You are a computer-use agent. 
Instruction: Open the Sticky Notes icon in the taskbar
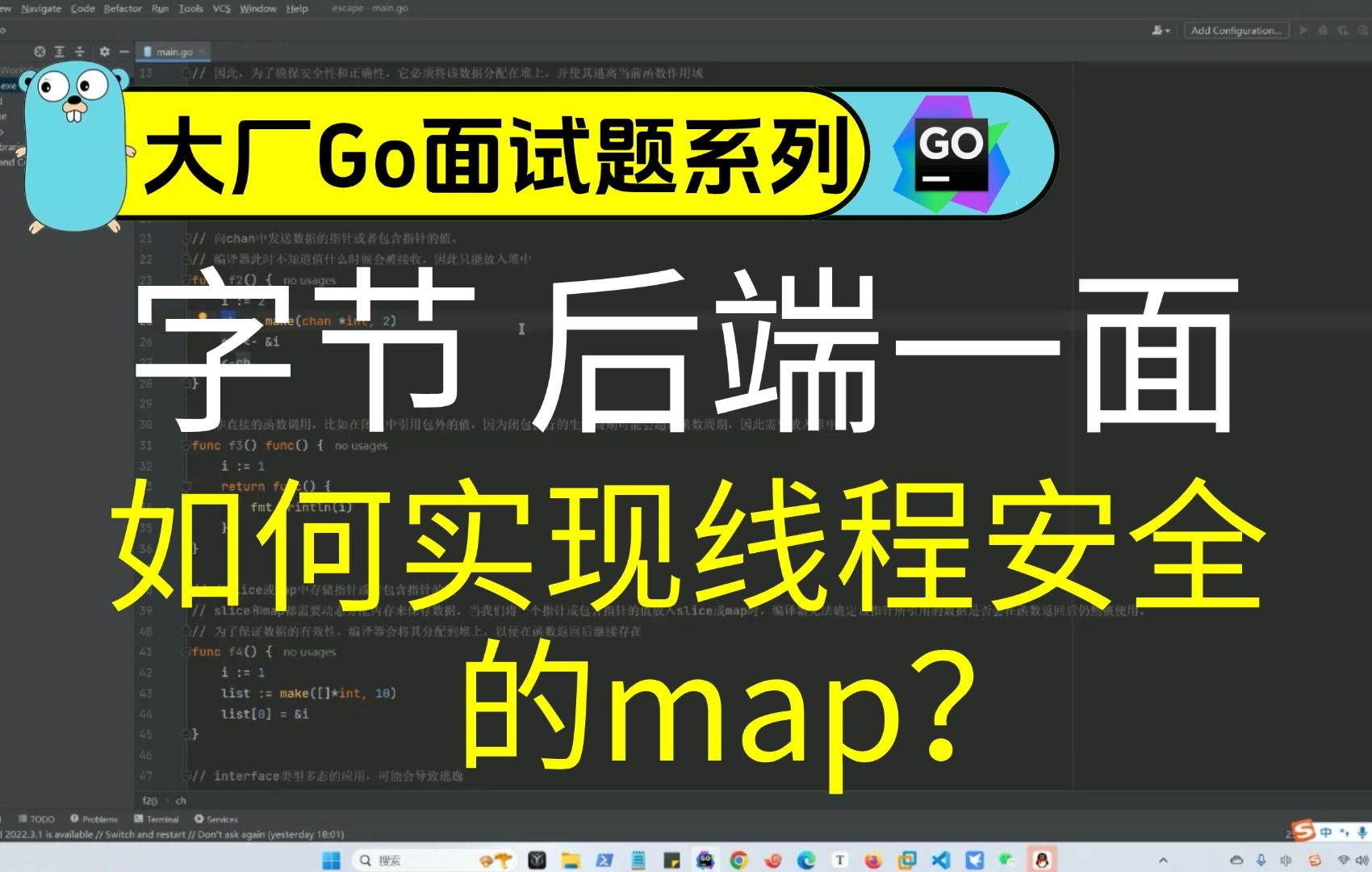(671, 860)
